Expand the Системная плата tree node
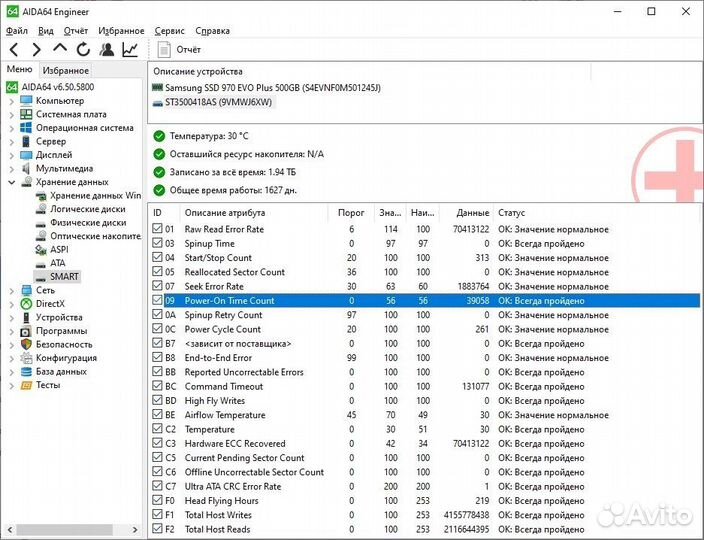The width and height of the screenshot is (704, 540). [x=12, y=115]
